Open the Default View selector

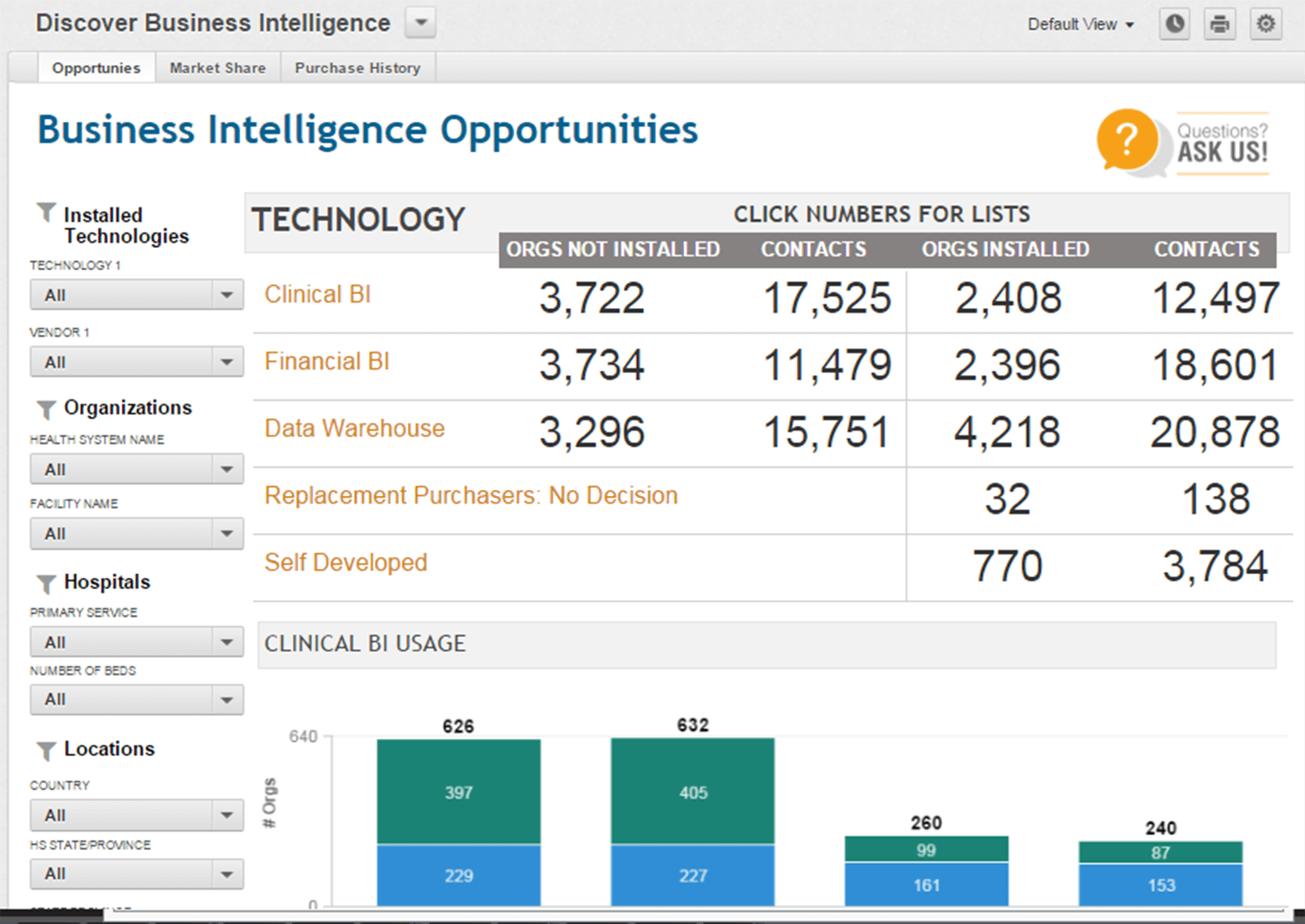[x=1081, y=23]
